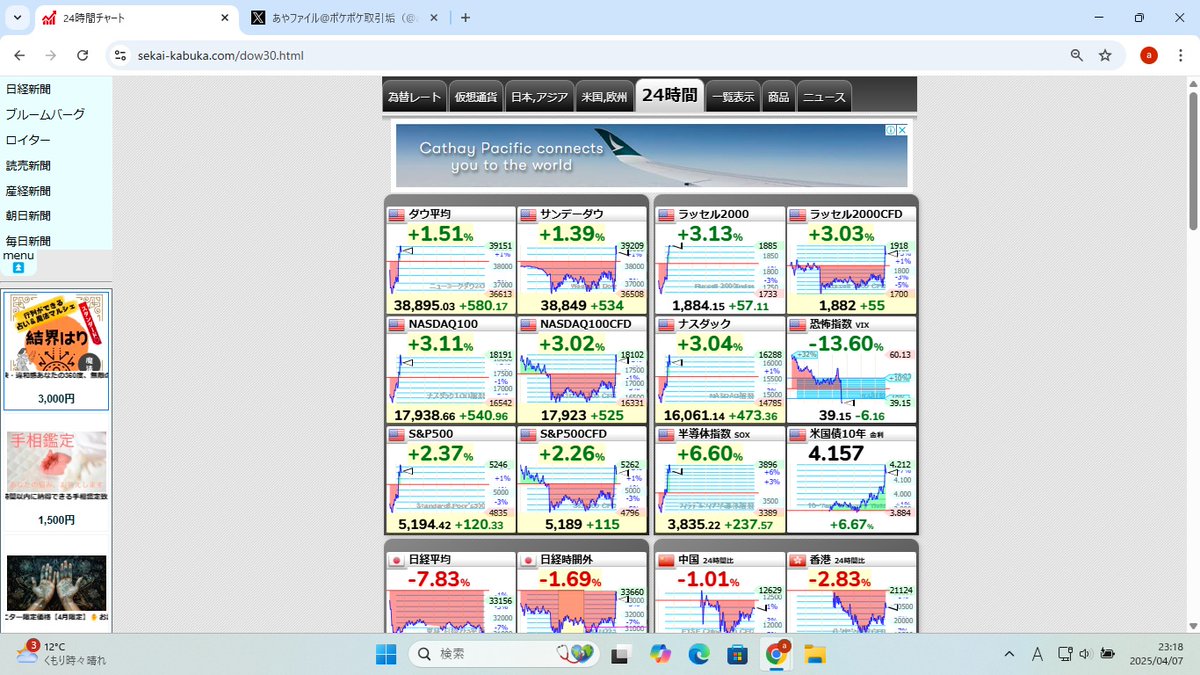Open the 読売新聞 sidebar link
The height and width of the screenshot is (675, 1200).
pyautogui.click(x=28, y=165)
